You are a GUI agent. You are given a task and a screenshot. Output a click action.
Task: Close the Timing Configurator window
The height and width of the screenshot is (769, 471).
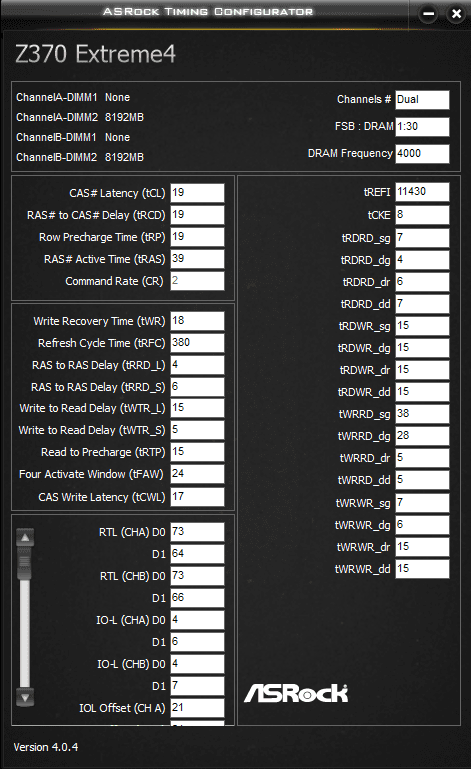(456, 13)
